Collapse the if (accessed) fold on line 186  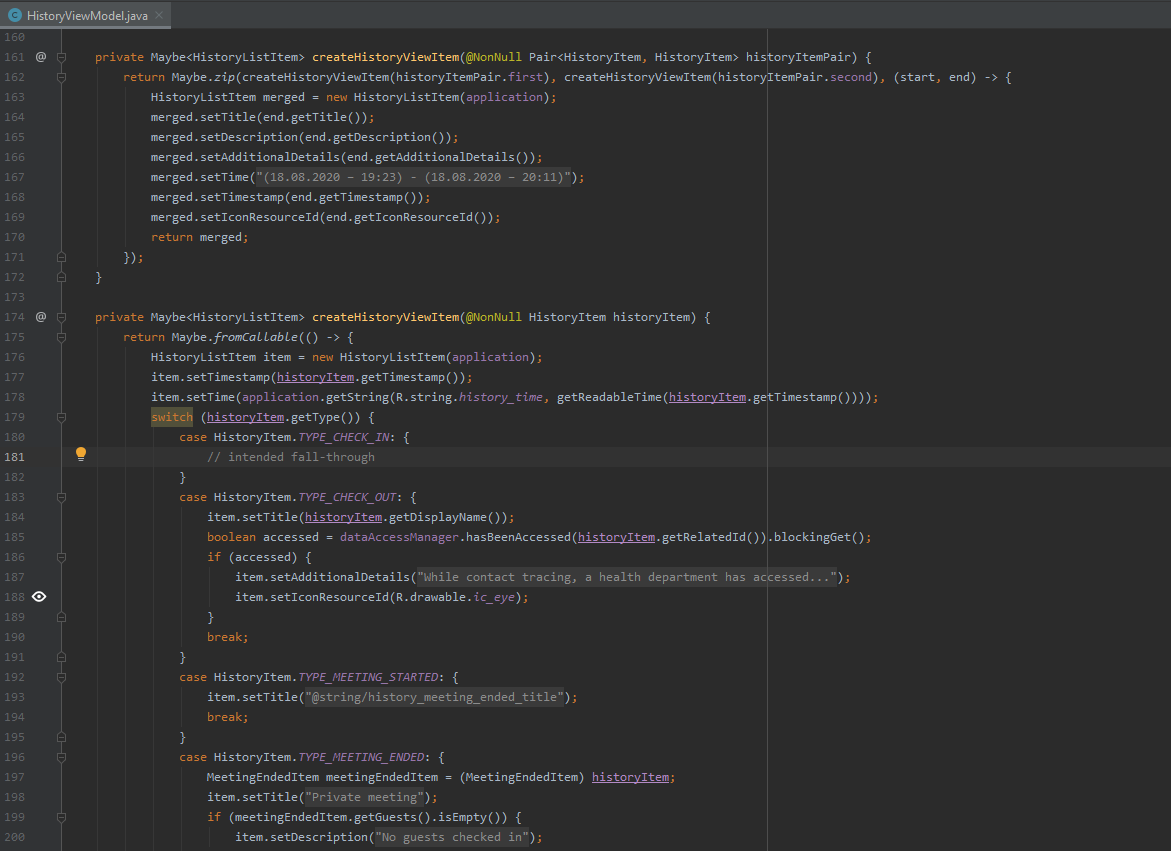point(61,557)
